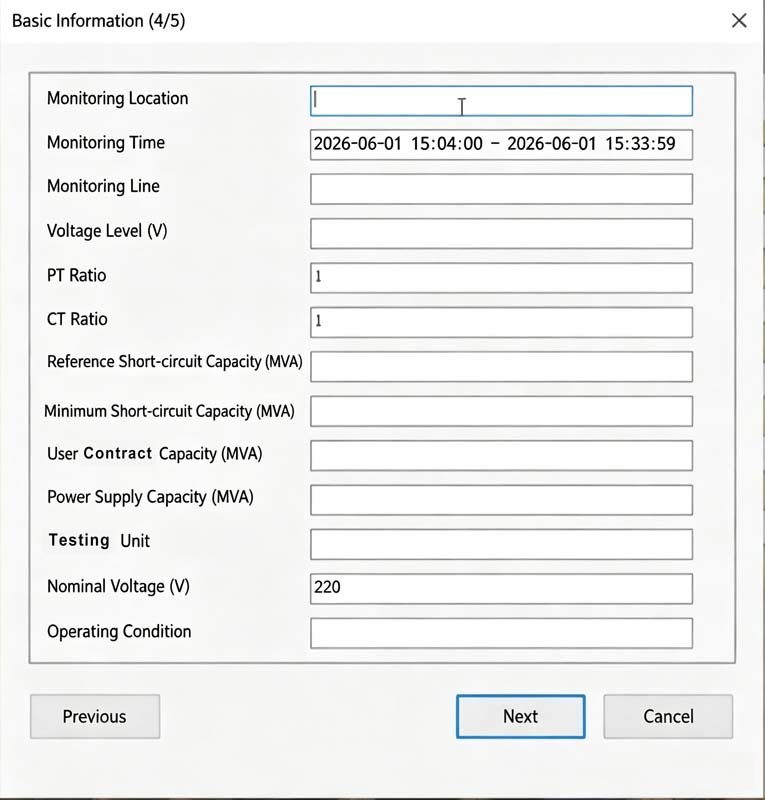
Task: Select the Nominal Voltage (V) field
Action: click(x=501, y=589)
